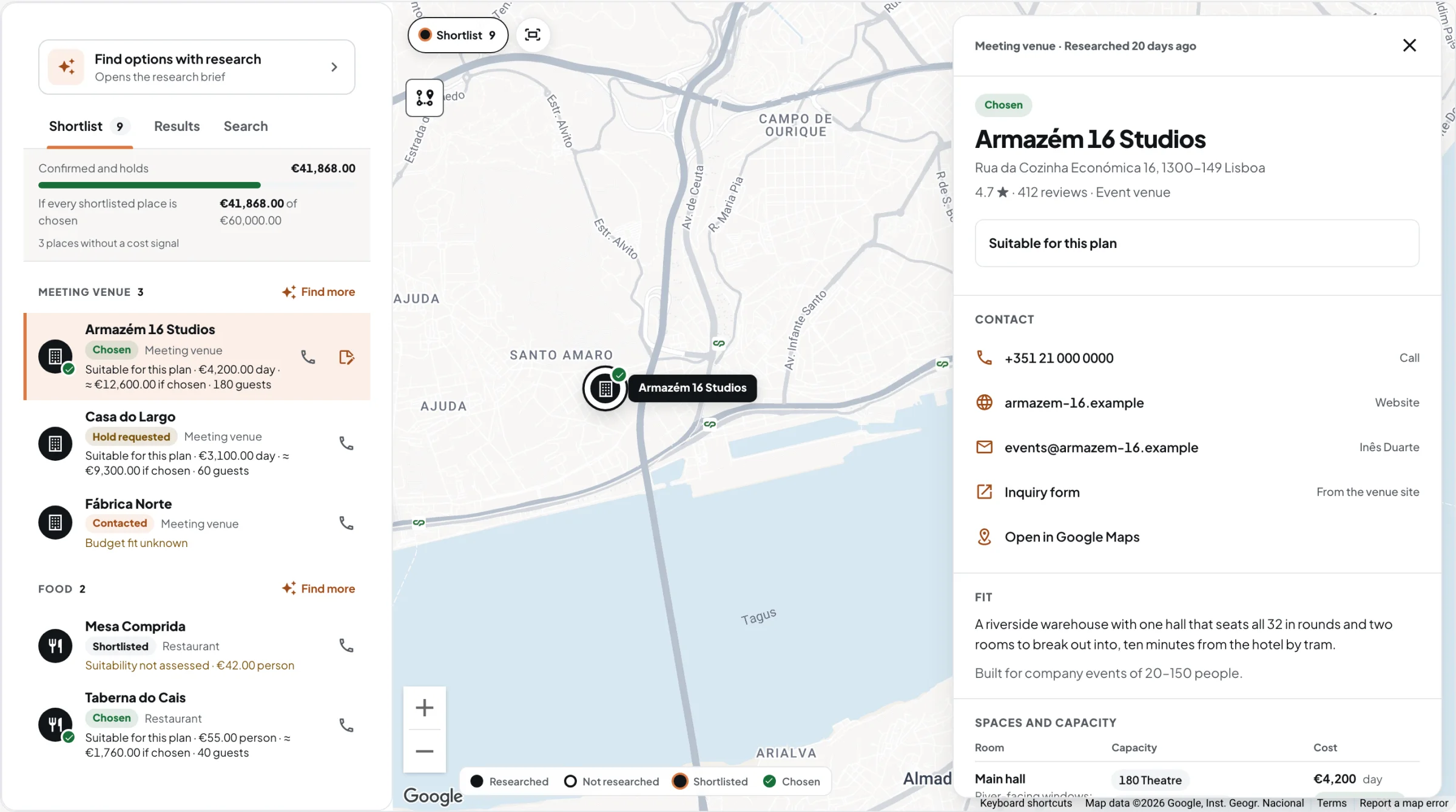Screen dimensions: 1456x812
Task: Click Report a map error link
Action: pyautogui.click(x=1403, y=803)
